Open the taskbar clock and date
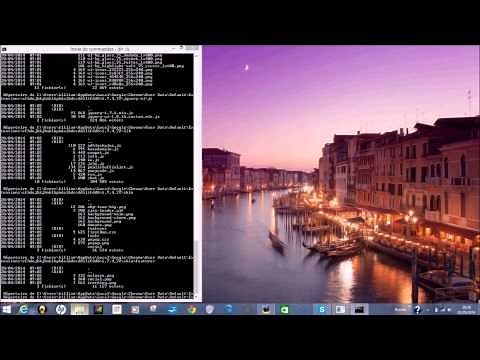This screenshot has height=360, width=480. (466, 310)
